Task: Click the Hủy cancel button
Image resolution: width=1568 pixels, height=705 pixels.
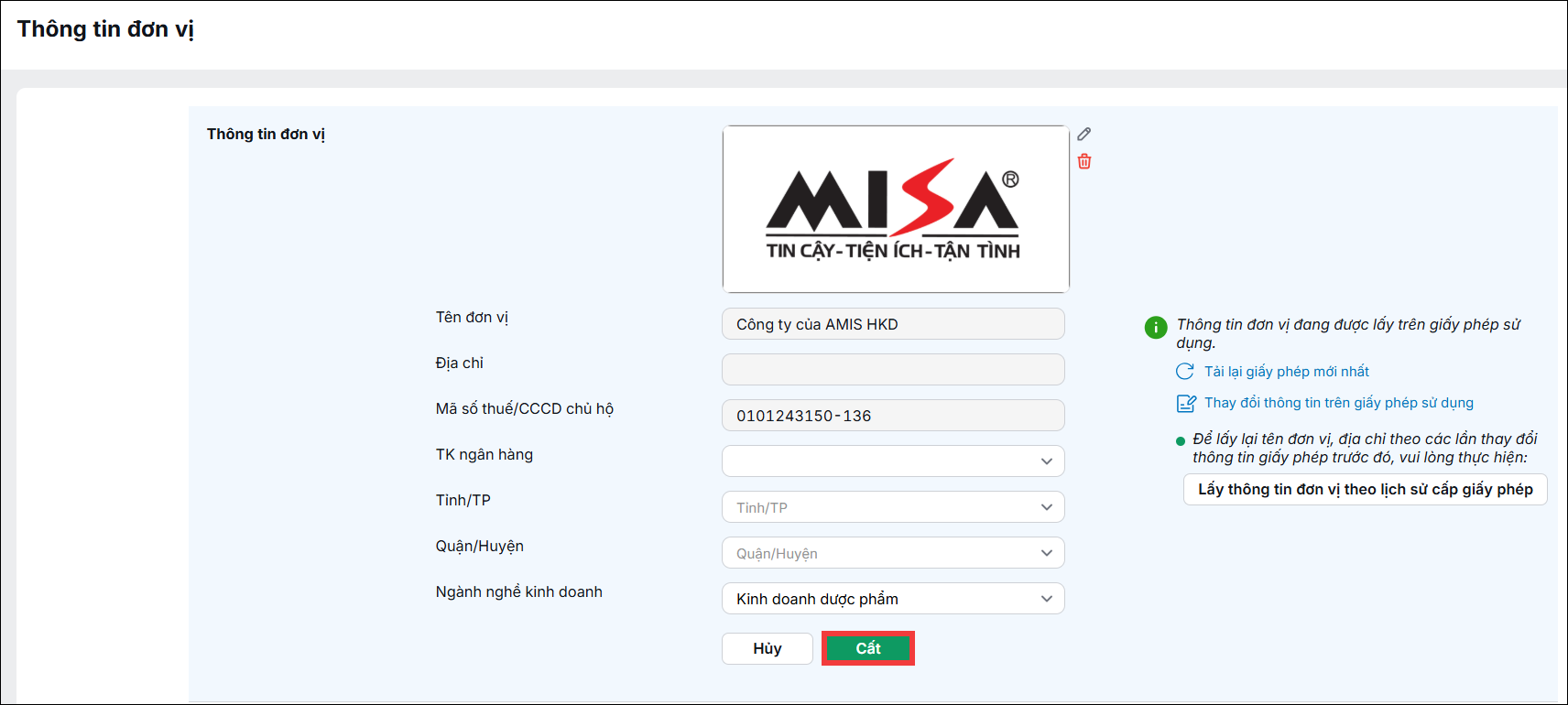Action: 768,648
